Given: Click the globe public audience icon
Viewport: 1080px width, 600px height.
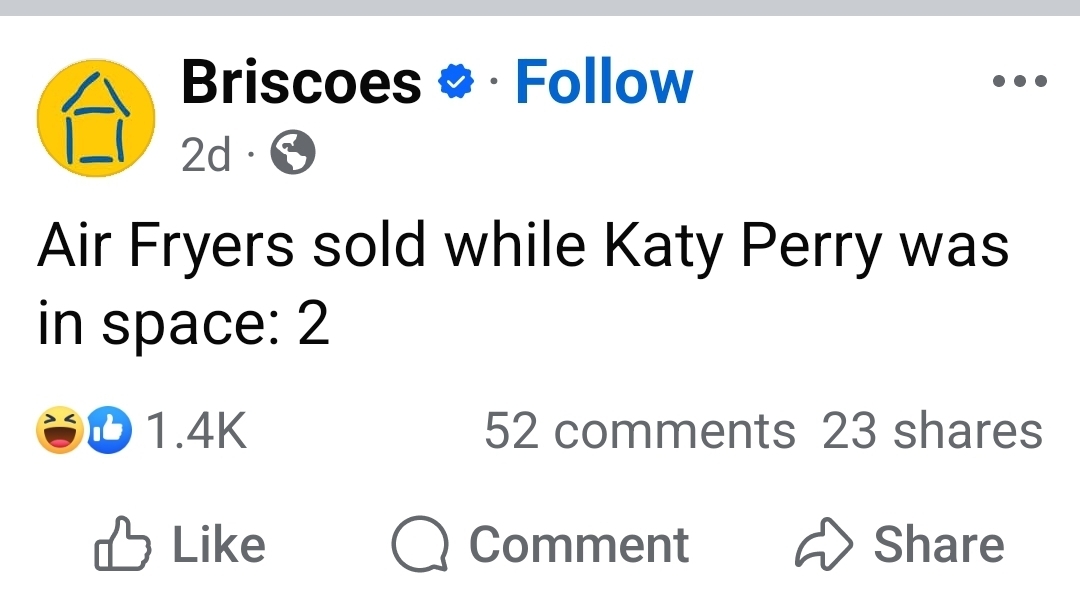Looking at the screenshot, I should (x=294, y=154).
